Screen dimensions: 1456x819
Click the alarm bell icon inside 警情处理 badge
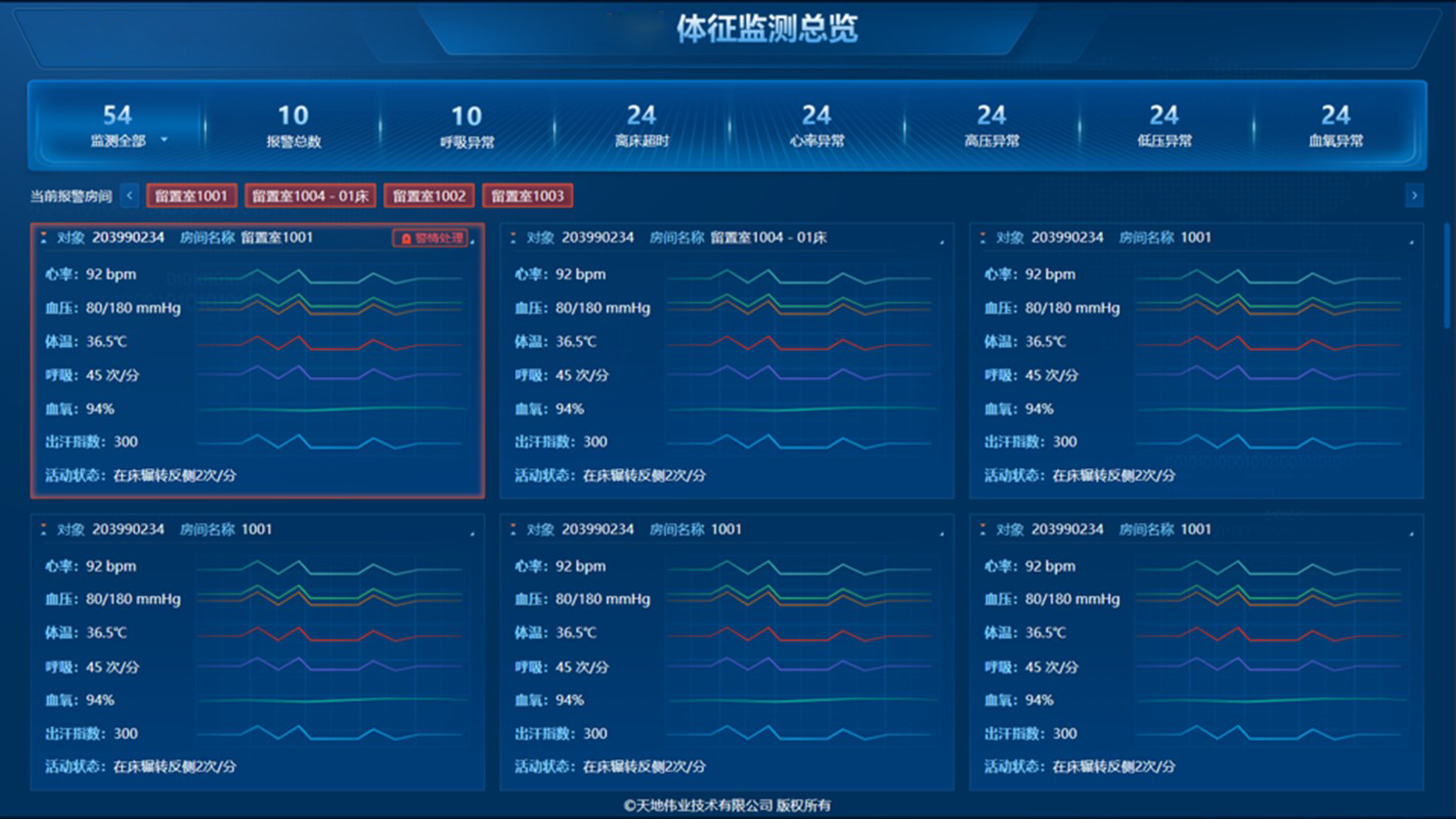click(x=405, y=237)
